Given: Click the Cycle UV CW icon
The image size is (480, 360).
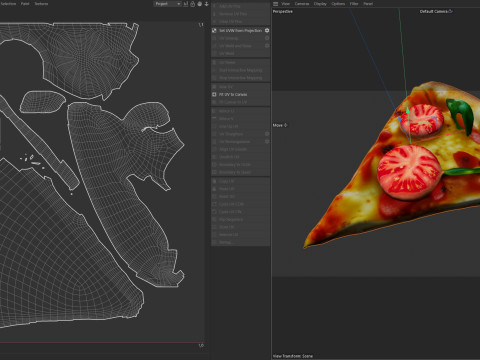Looking at the screenshot, I should coord(214,212).
